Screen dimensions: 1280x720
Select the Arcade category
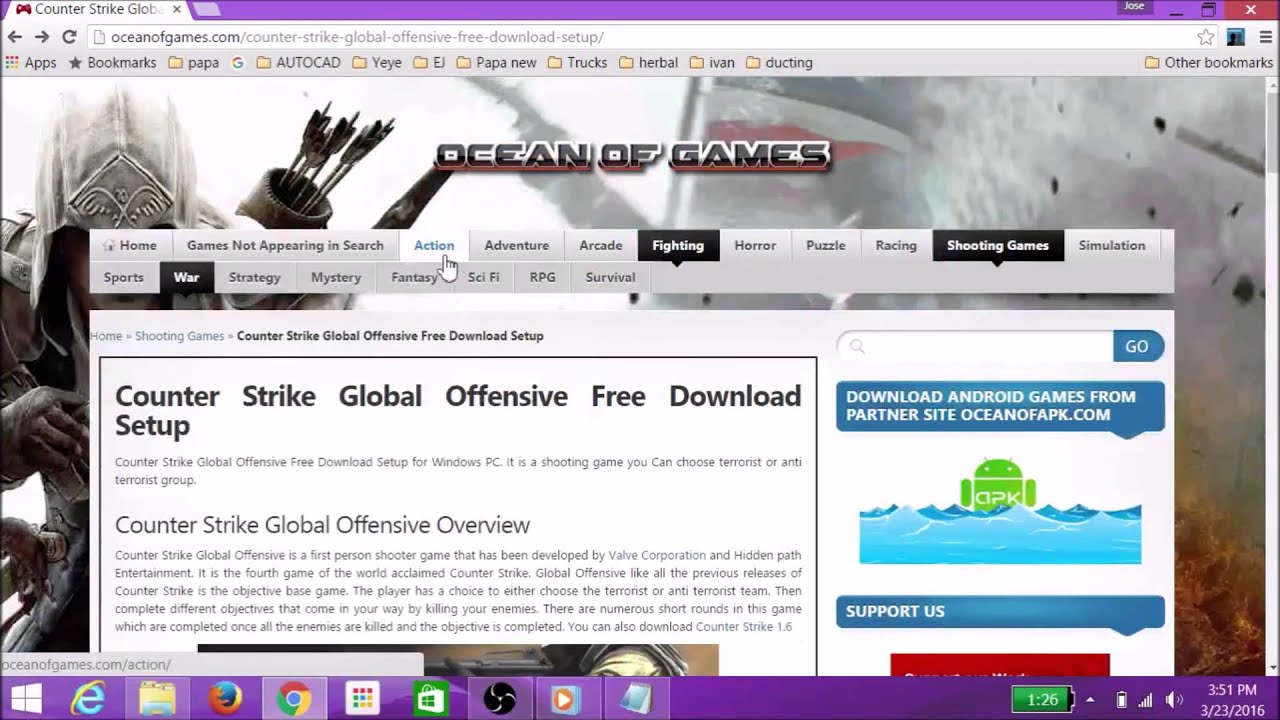[601, 245]
